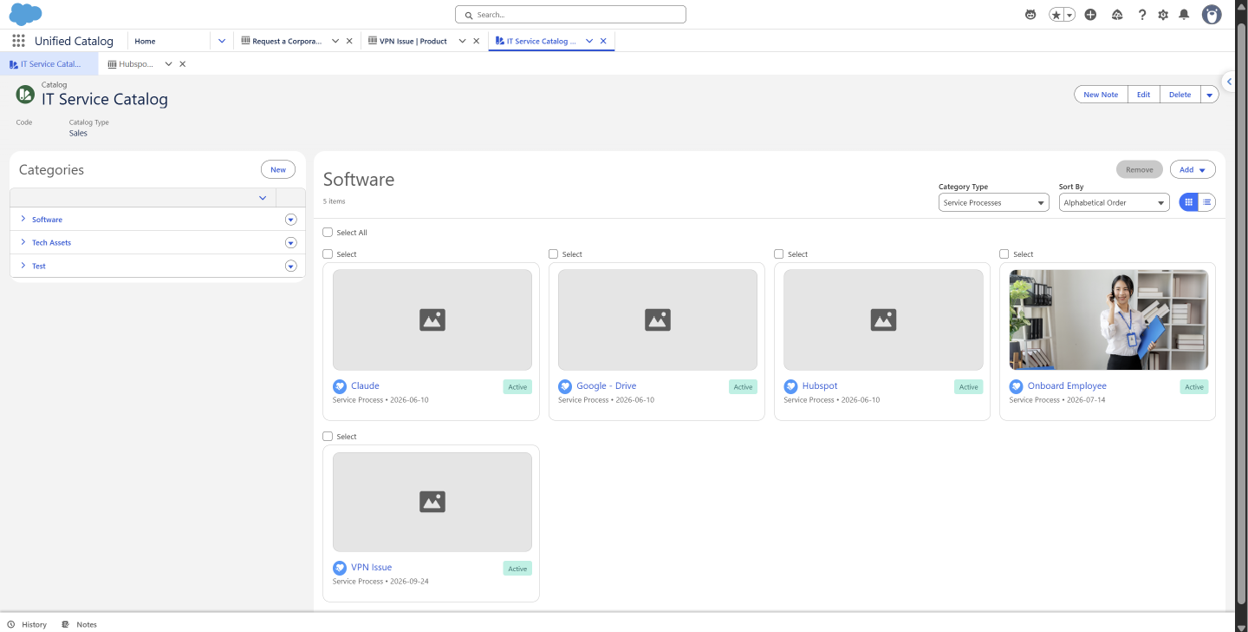The height and width of the screenshot is (632, 1248).
Task: Open the Favorites list dropdown arrow
Action: coord(1069,15)
